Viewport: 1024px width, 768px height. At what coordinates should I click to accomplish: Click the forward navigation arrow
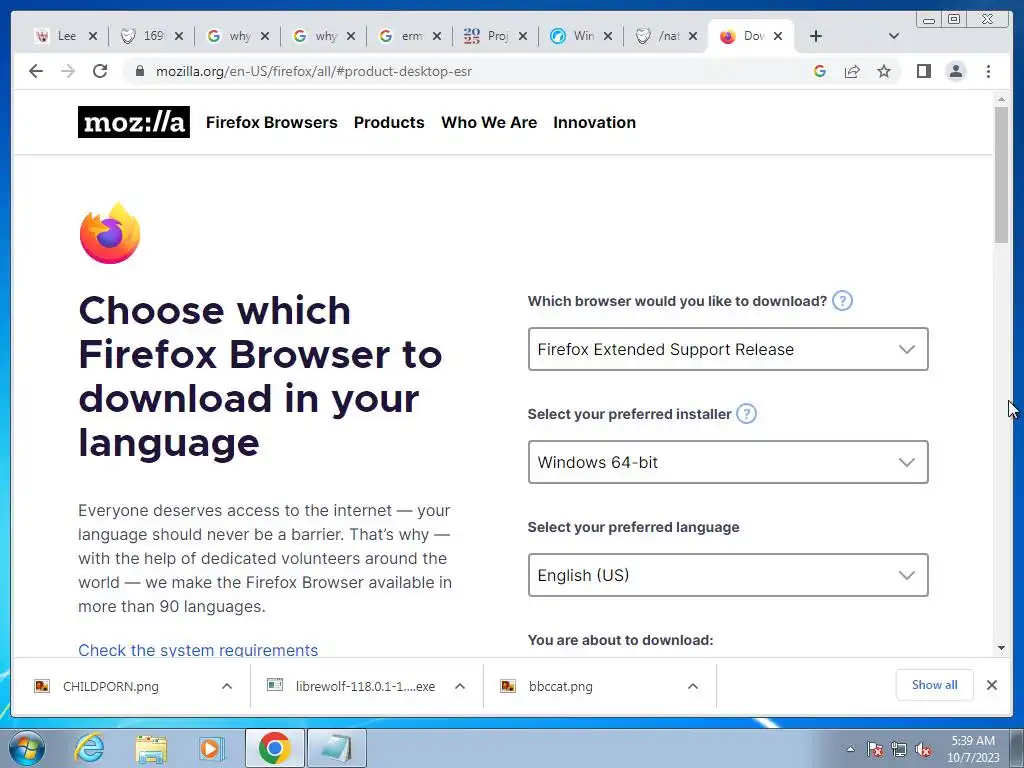(68, 71)
